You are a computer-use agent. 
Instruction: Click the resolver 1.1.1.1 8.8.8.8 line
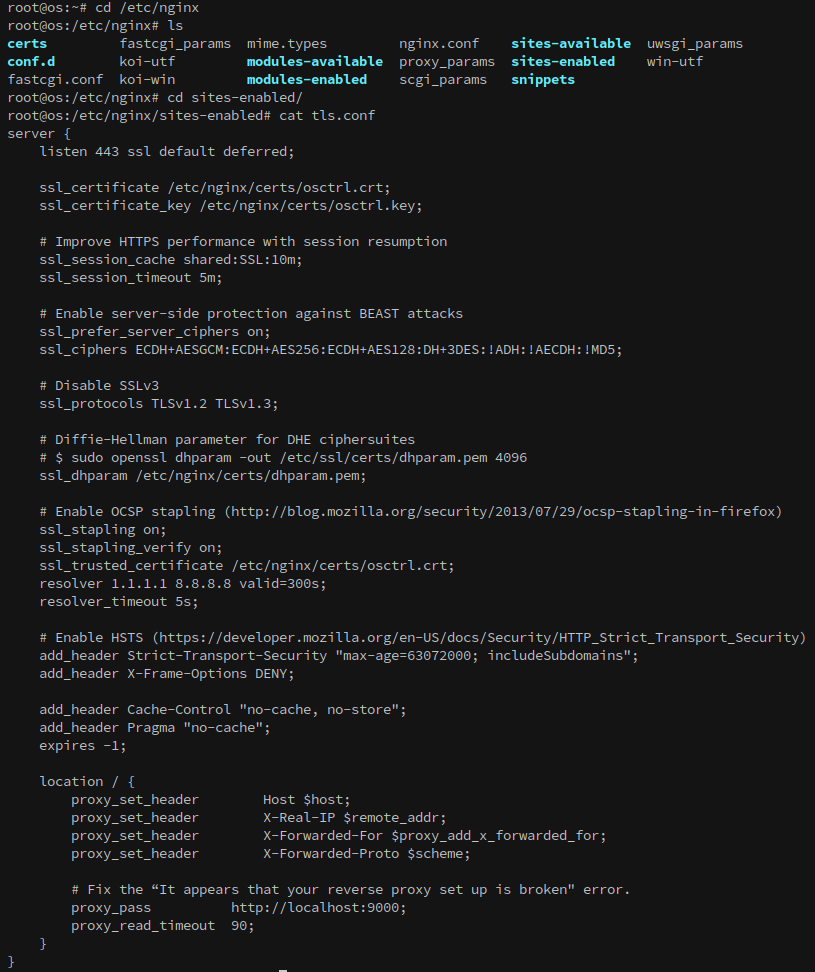point(183,583)
